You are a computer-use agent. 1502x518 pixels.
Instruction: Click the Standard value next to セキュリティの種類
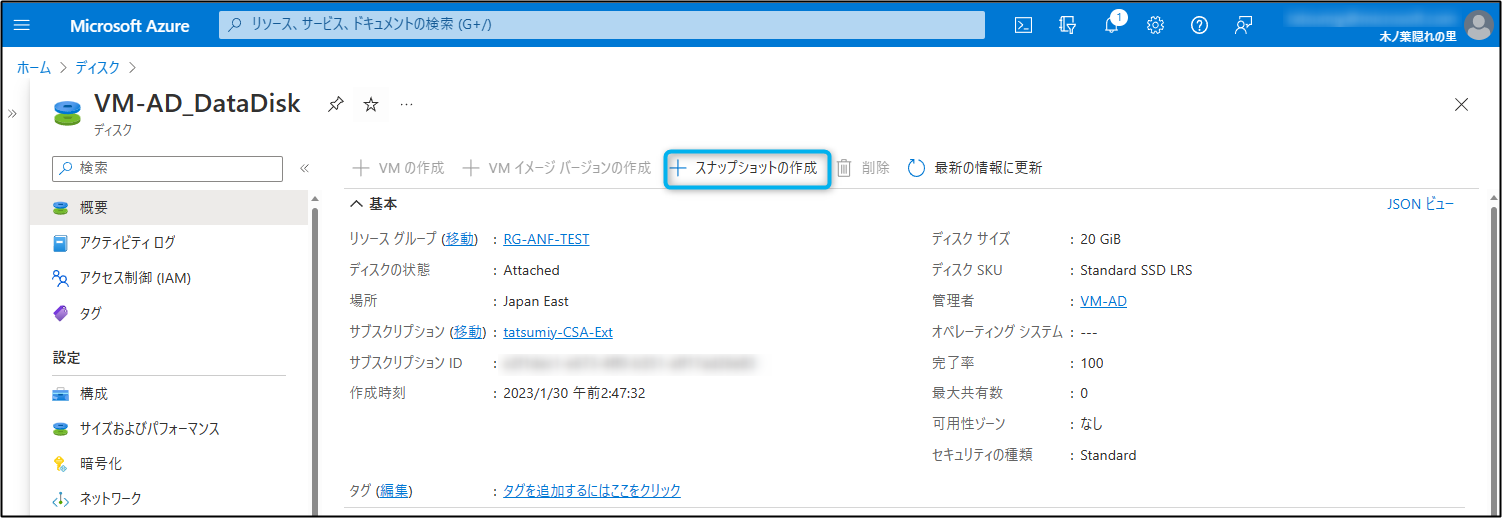click(x=1108, y=455)
